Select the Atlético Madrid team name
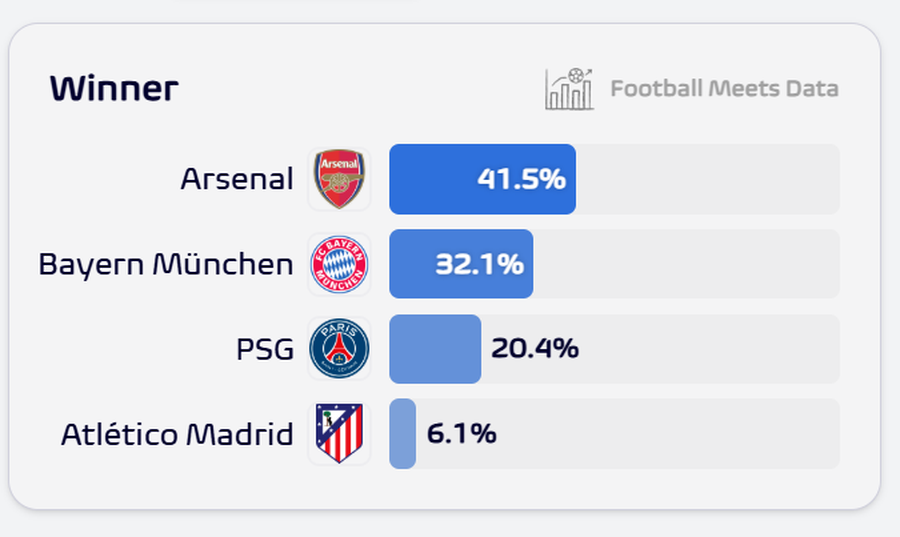This screenshot has width=900, height=537. click(177, 435)
